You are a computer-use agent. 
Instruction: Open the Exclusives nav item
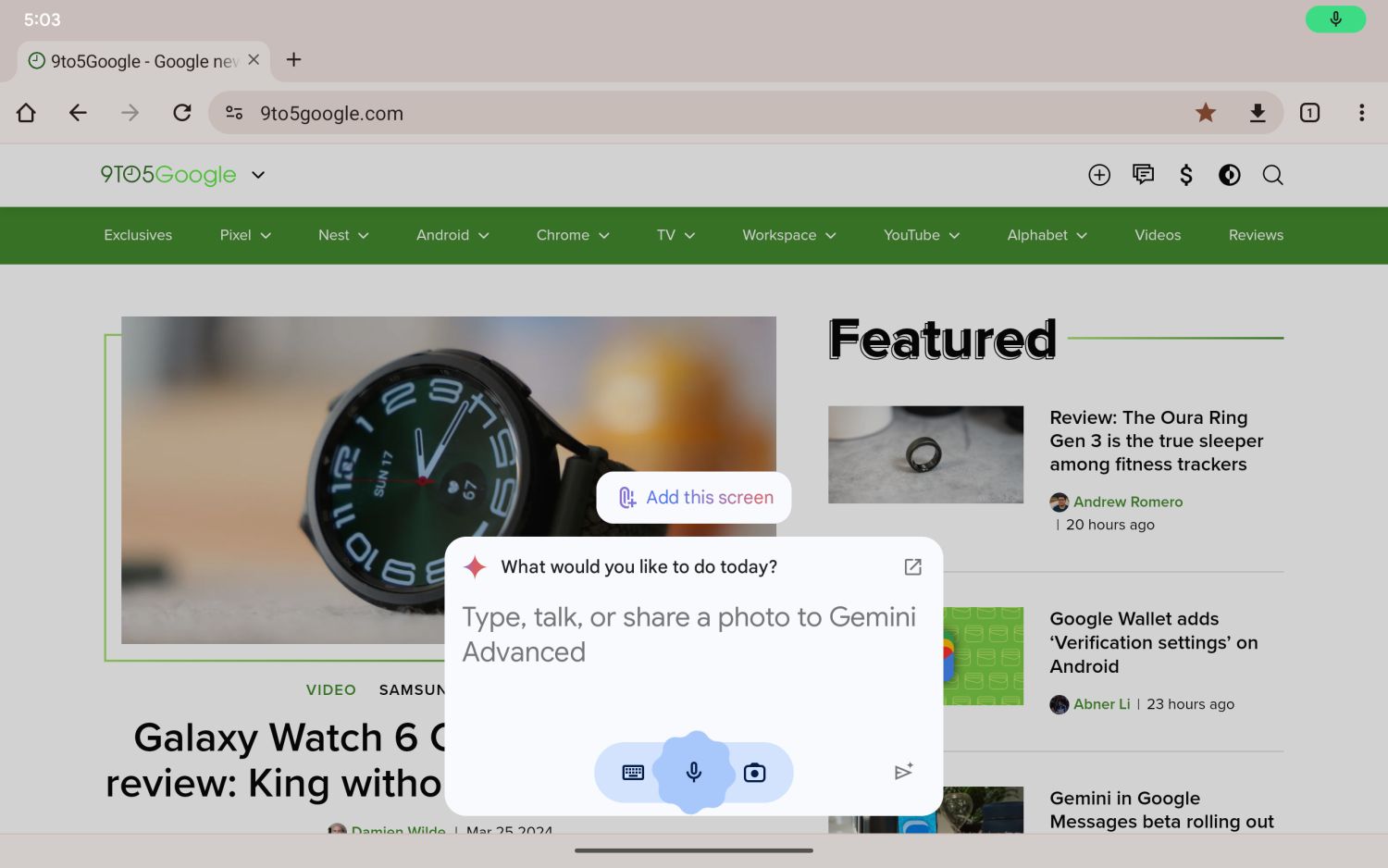tap(138, 235)
